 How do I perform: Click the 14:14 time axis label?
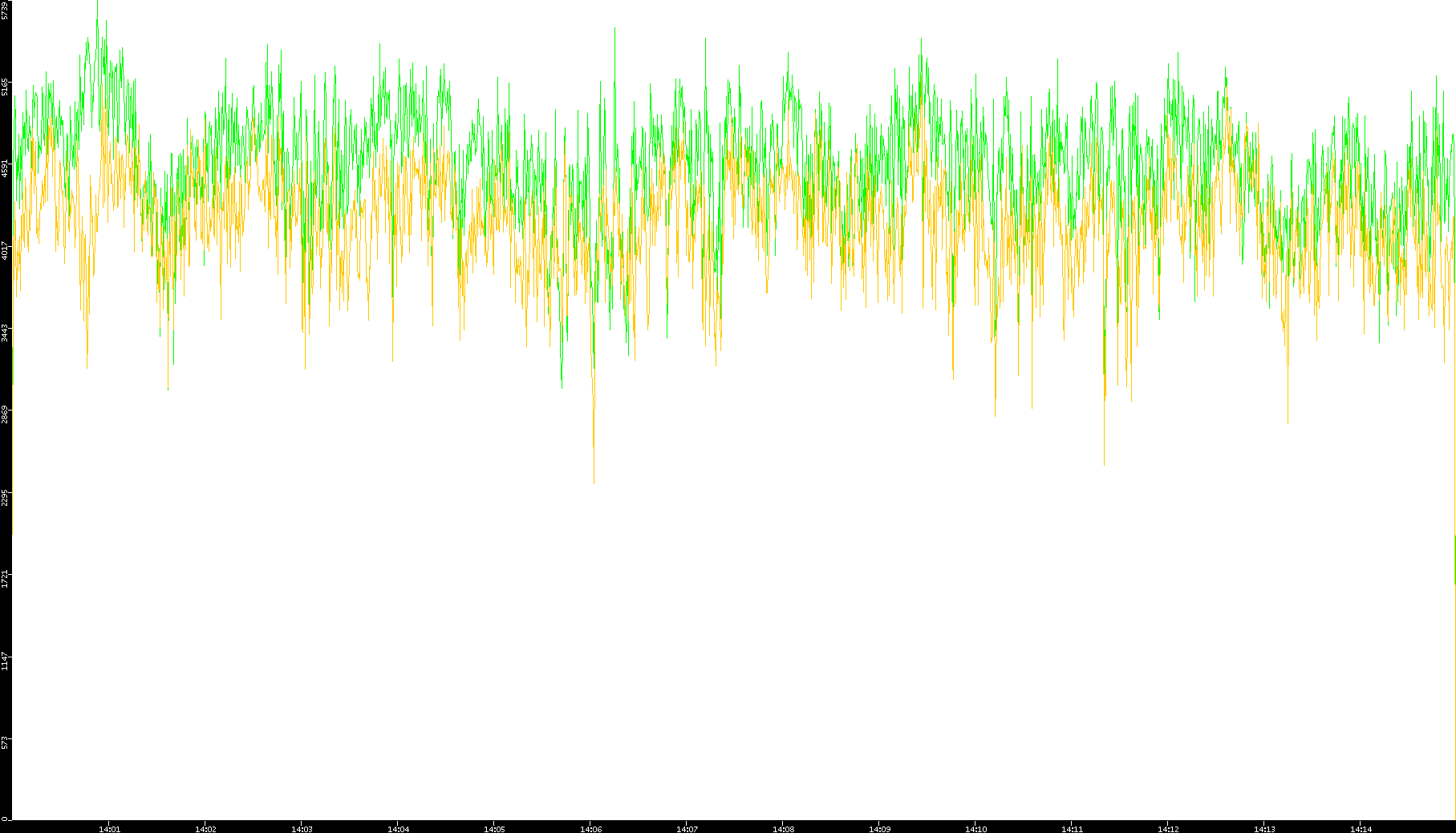pyautogui.click(x=1361, y=829)
